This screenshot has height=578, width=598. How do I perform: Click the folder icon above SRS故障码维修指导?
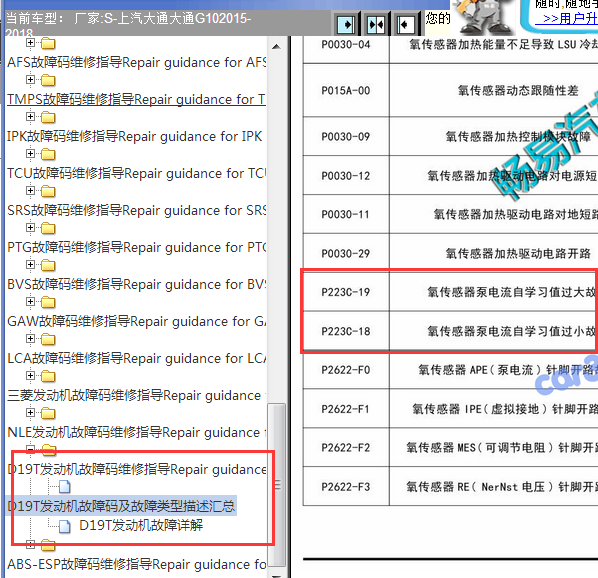tap(48, 191)
